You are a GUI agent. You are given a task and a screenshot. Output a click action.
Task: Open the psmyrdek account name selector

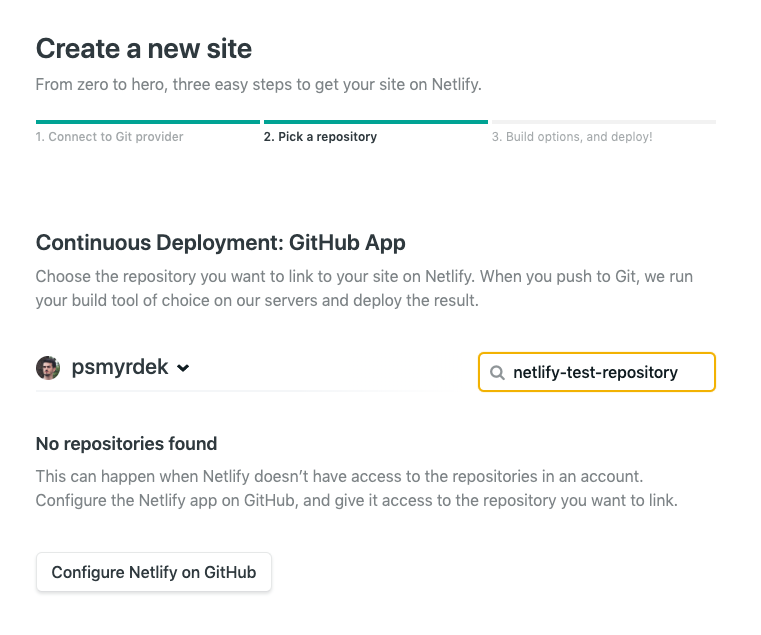tap(120, 367)
